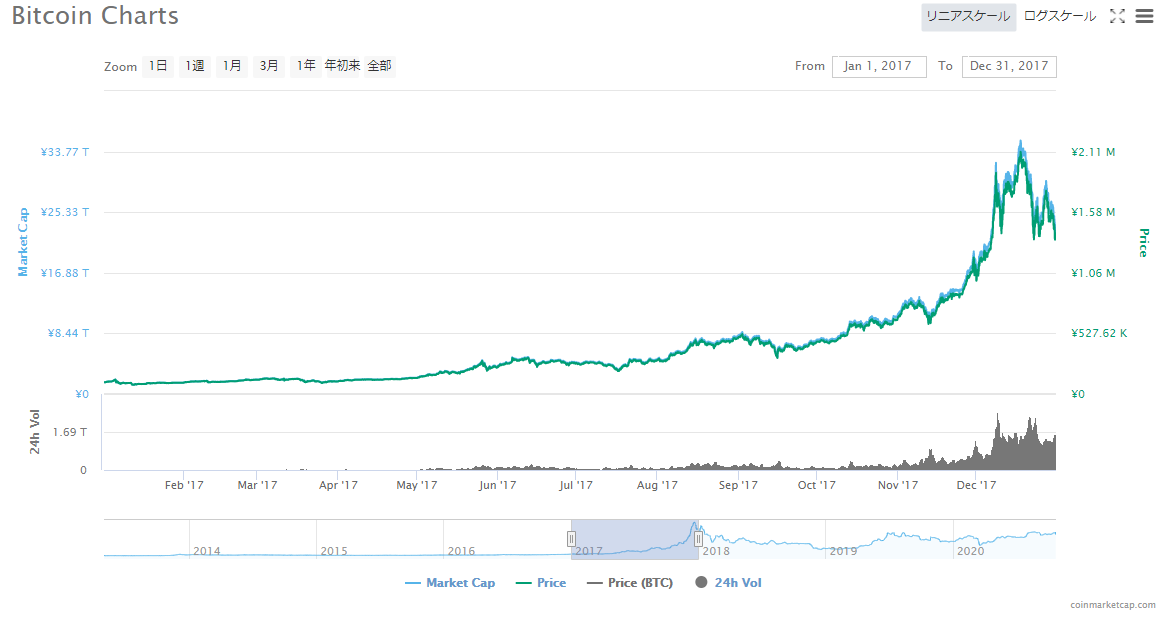Click Apr '17 x-axis label

point(338,485)
